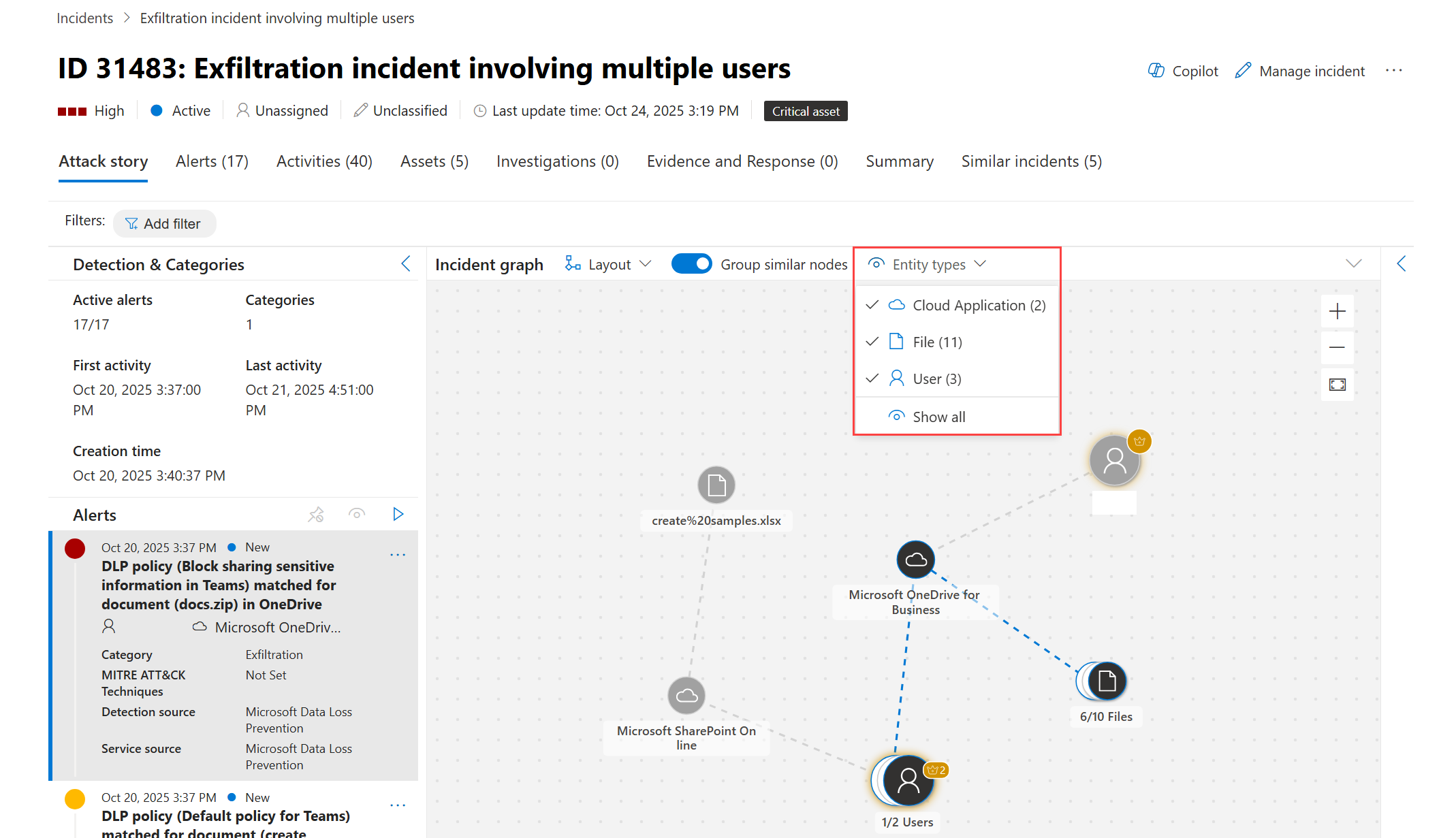Screen dimensions: 1456x838
Task: Navigate to Incidents breadcrumb link
Action: (x=84, y=18)
